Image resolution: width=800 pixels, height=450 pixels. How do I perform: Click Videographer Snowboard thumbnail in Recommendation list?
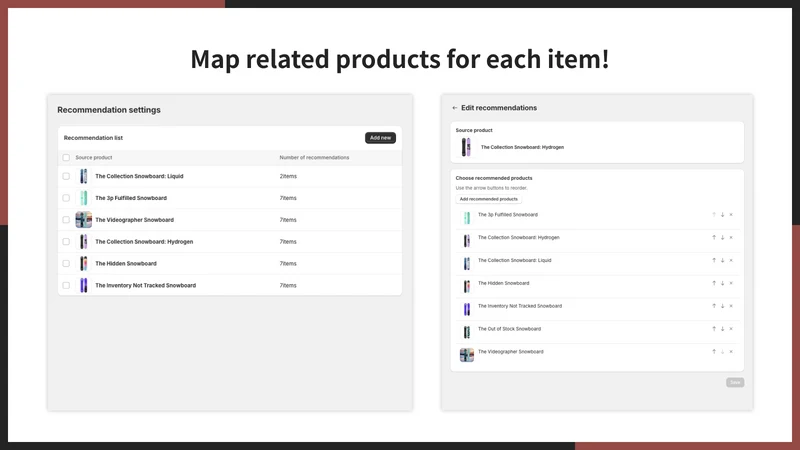pyautogui.click(x=84, y=220)
